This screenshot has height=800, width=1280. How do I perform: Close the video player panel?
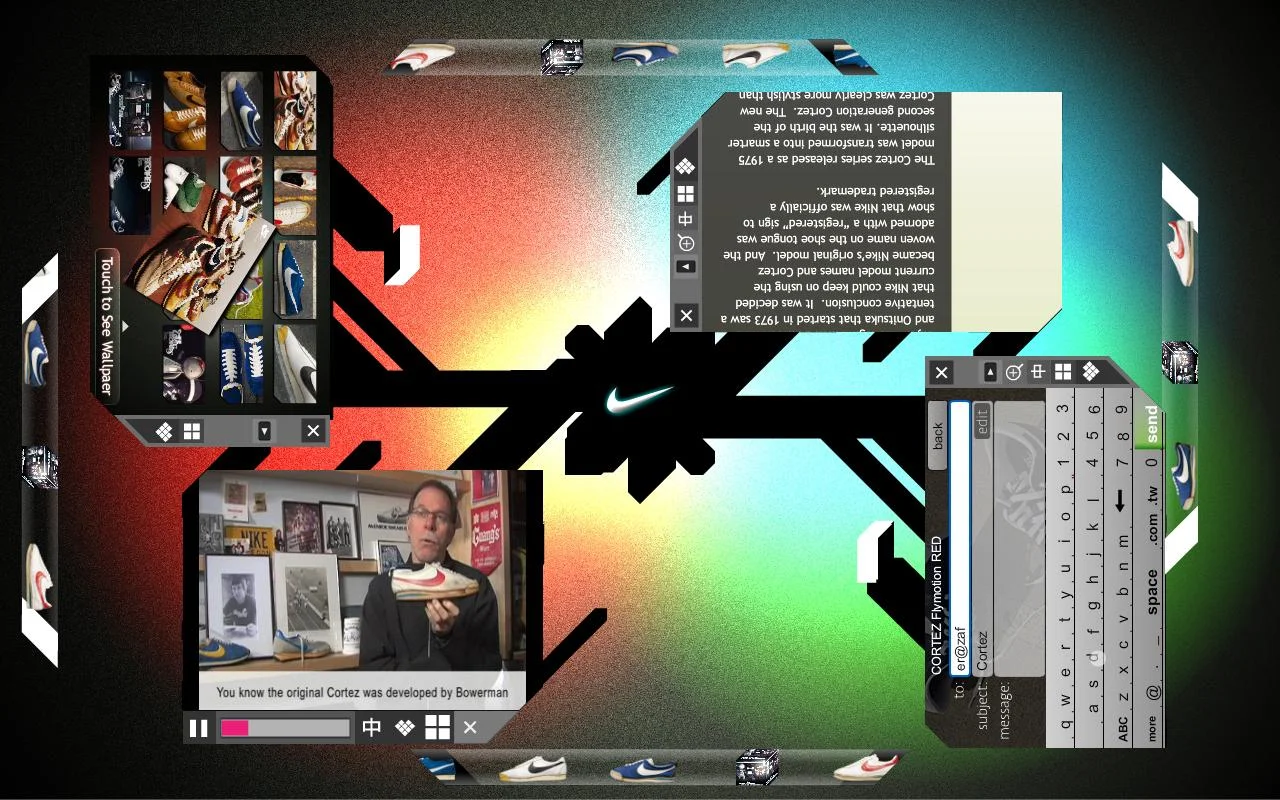(x=470, y=728)
